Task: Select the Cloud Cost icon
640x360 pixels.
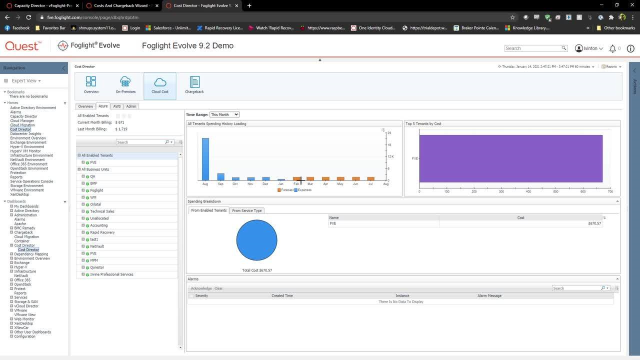Action: (x=160, y=86)
